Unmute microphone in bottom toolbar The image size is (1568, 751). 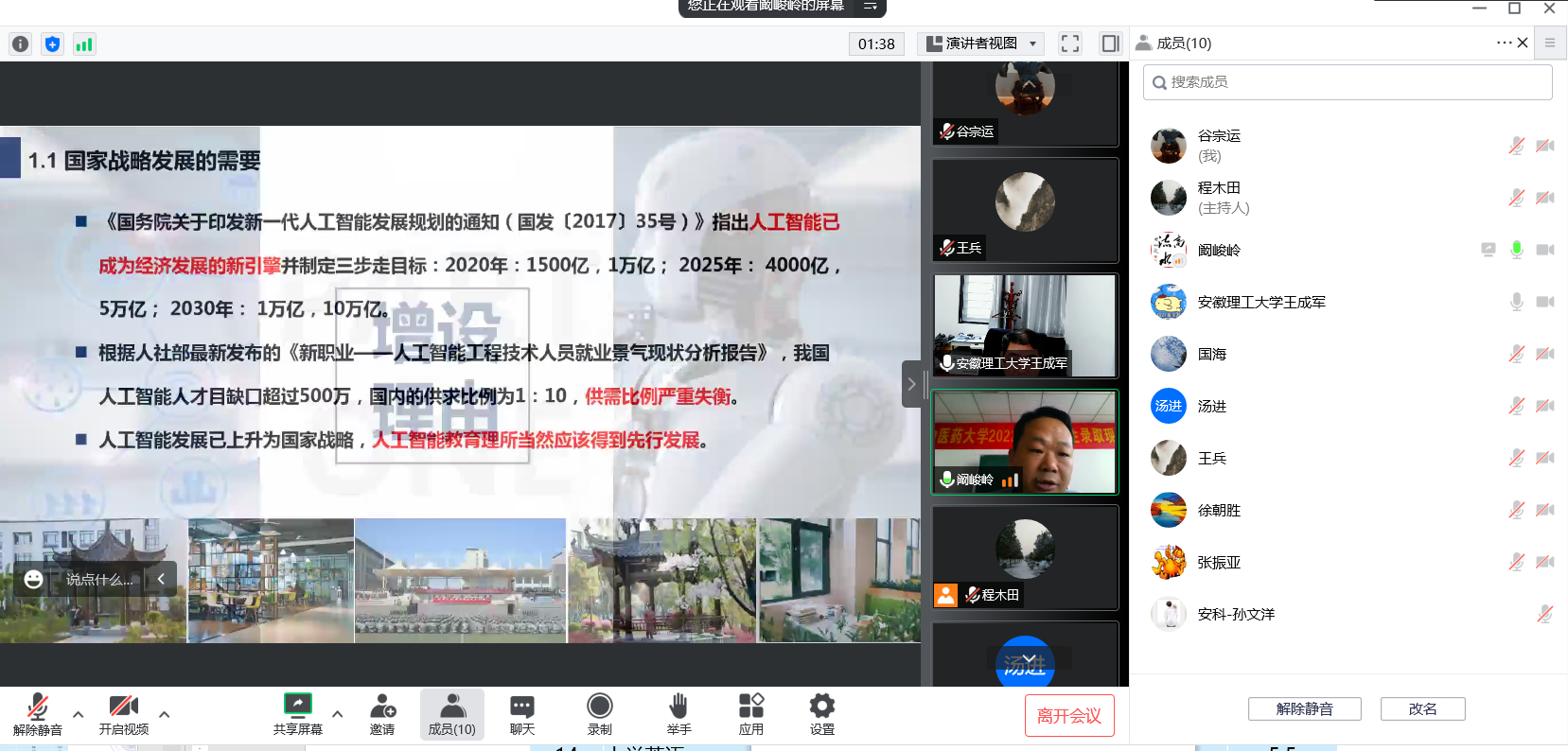click(38, 714)
